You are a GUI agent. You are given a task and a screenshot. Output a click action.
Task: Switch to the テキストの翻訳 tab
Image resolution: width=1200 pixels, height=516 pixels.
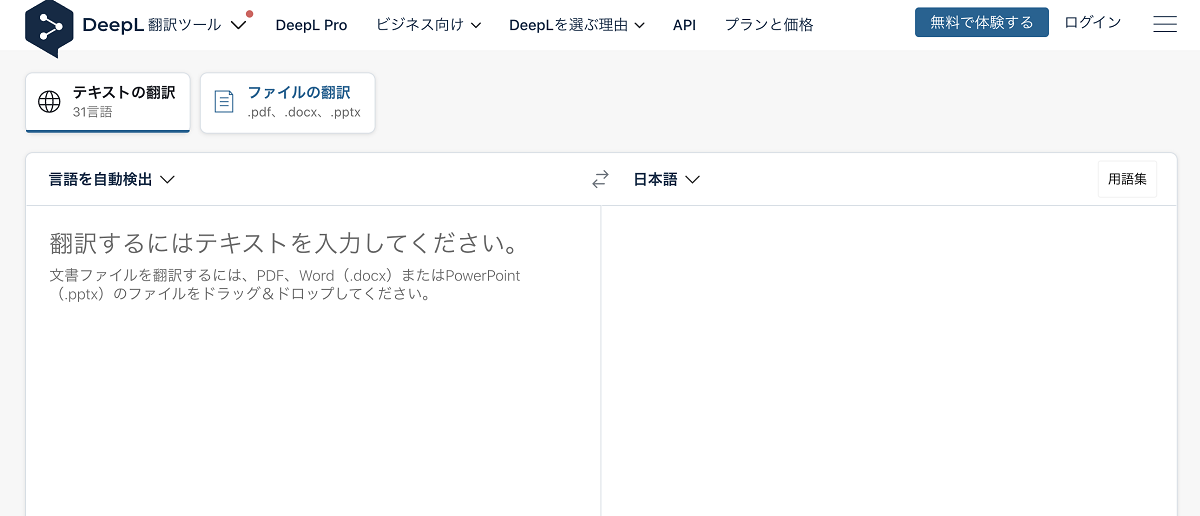[x=108, y=102]
